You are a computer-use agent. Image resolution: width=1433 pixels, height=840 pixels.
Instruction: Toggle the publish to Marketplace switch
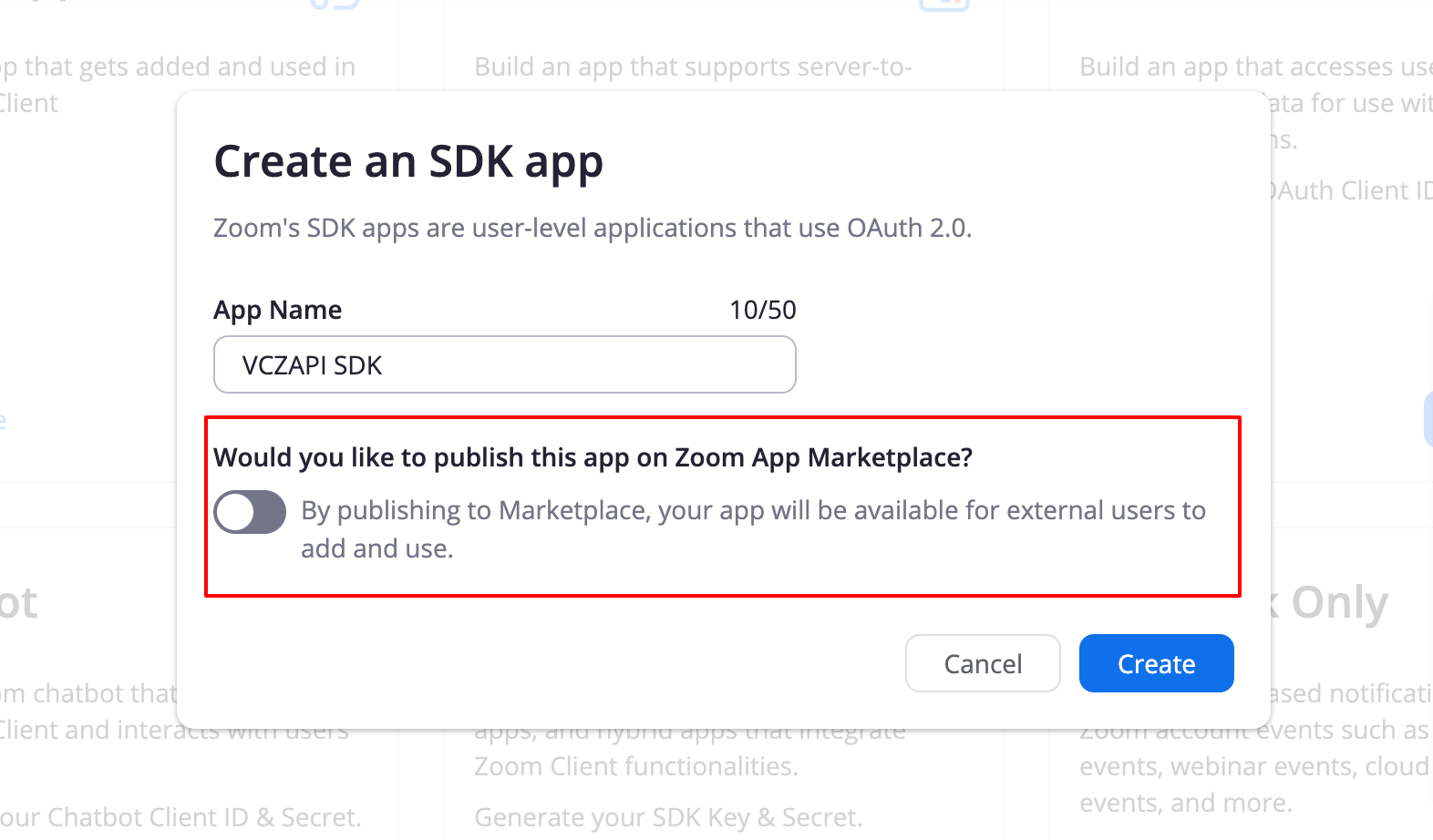(x=250, y=512)
